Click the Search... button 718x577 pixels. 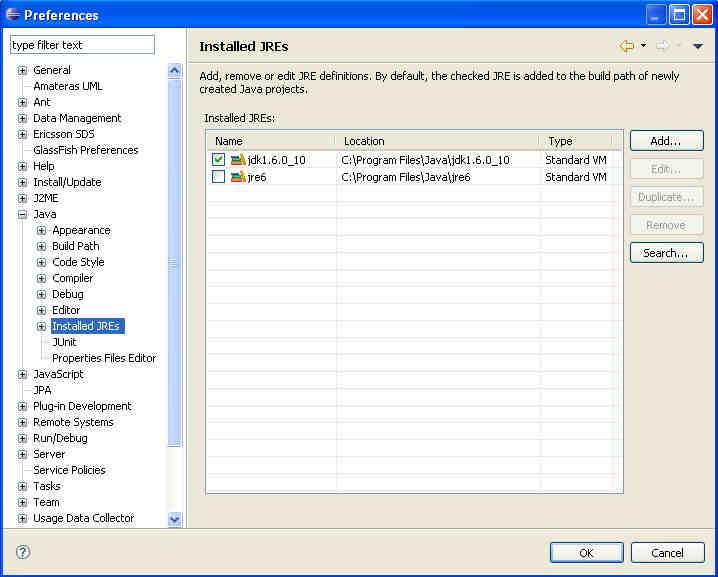[x=667, y=253]
